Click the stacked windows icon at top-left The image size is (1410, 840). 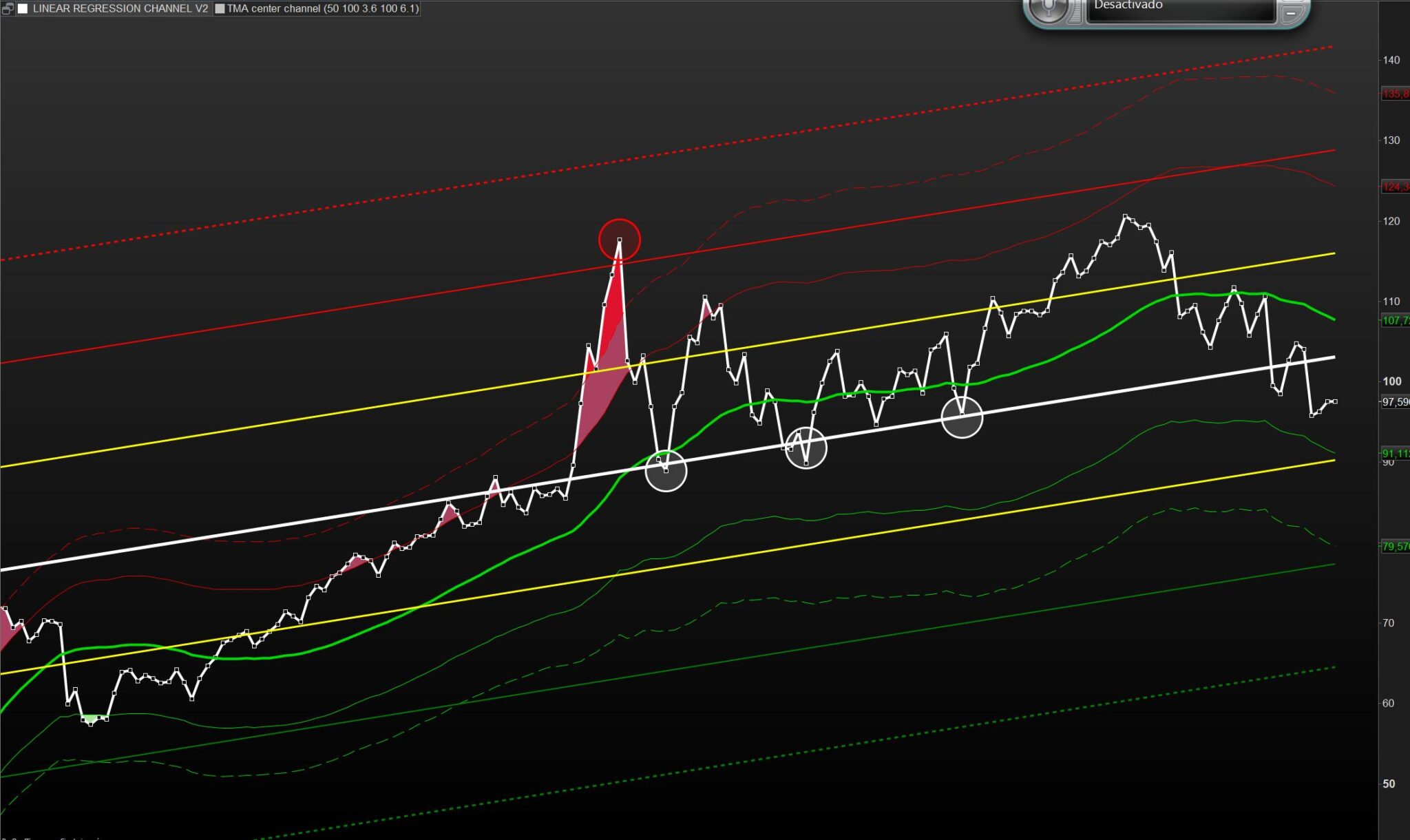[x=8, y=9]
